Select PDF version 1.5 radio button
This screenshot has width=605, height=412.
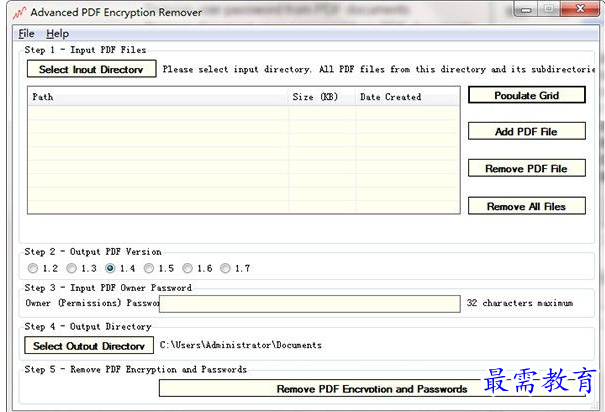tap(149, 268)
